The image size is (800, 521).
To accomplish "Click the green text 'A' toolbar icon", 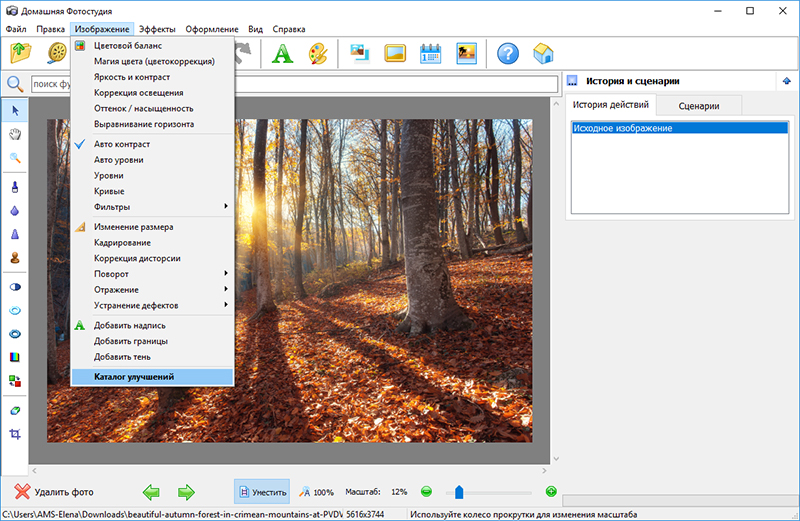I will 283,53.
